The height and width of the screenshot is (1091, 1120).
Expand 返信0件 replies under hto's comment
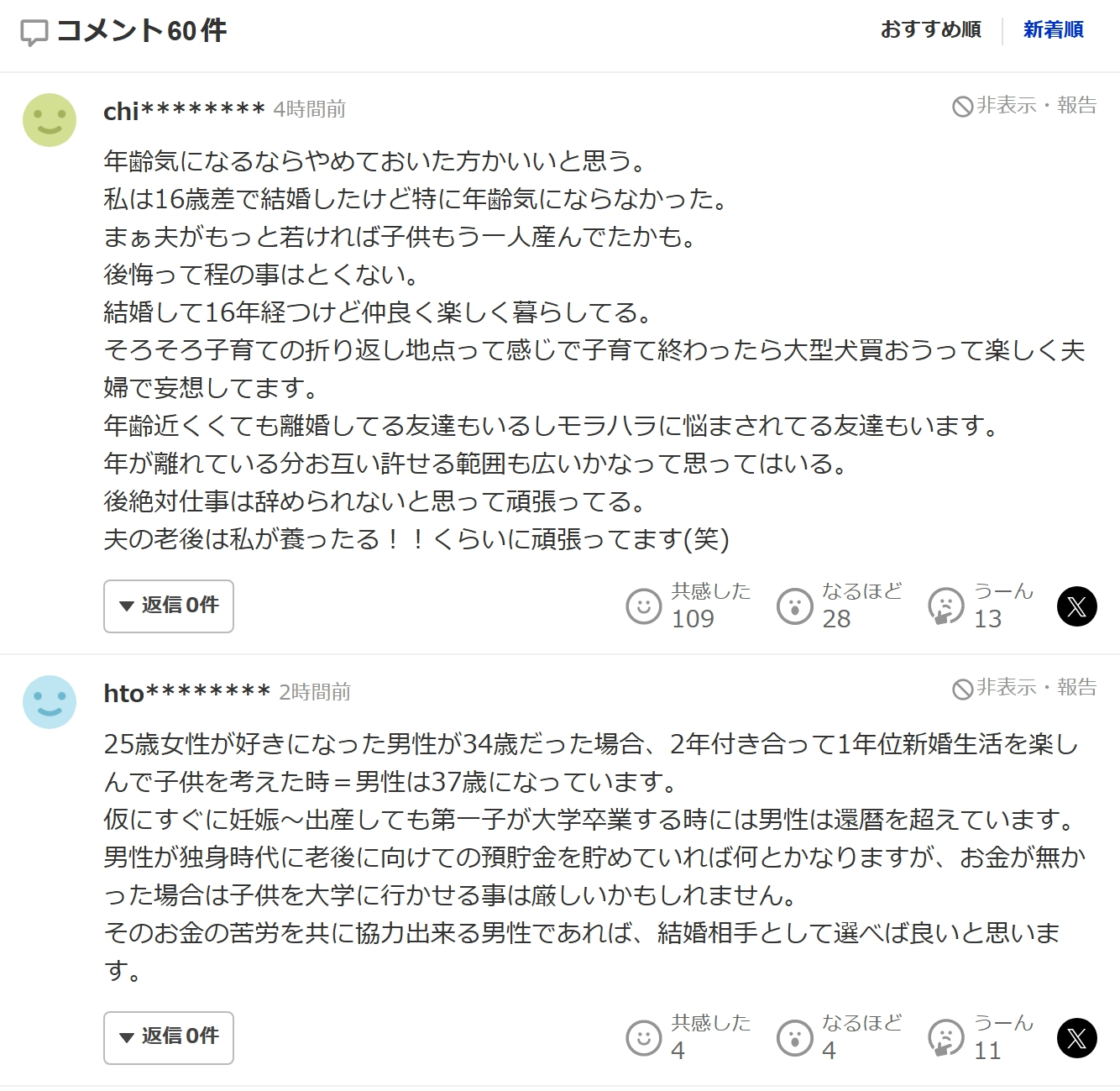[169, 1037]
